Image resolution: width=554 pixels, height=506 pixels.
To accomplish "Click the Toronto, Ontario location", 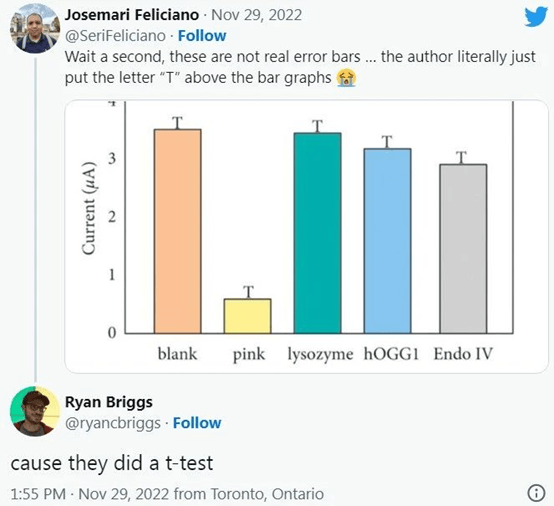I will [267, 494].
